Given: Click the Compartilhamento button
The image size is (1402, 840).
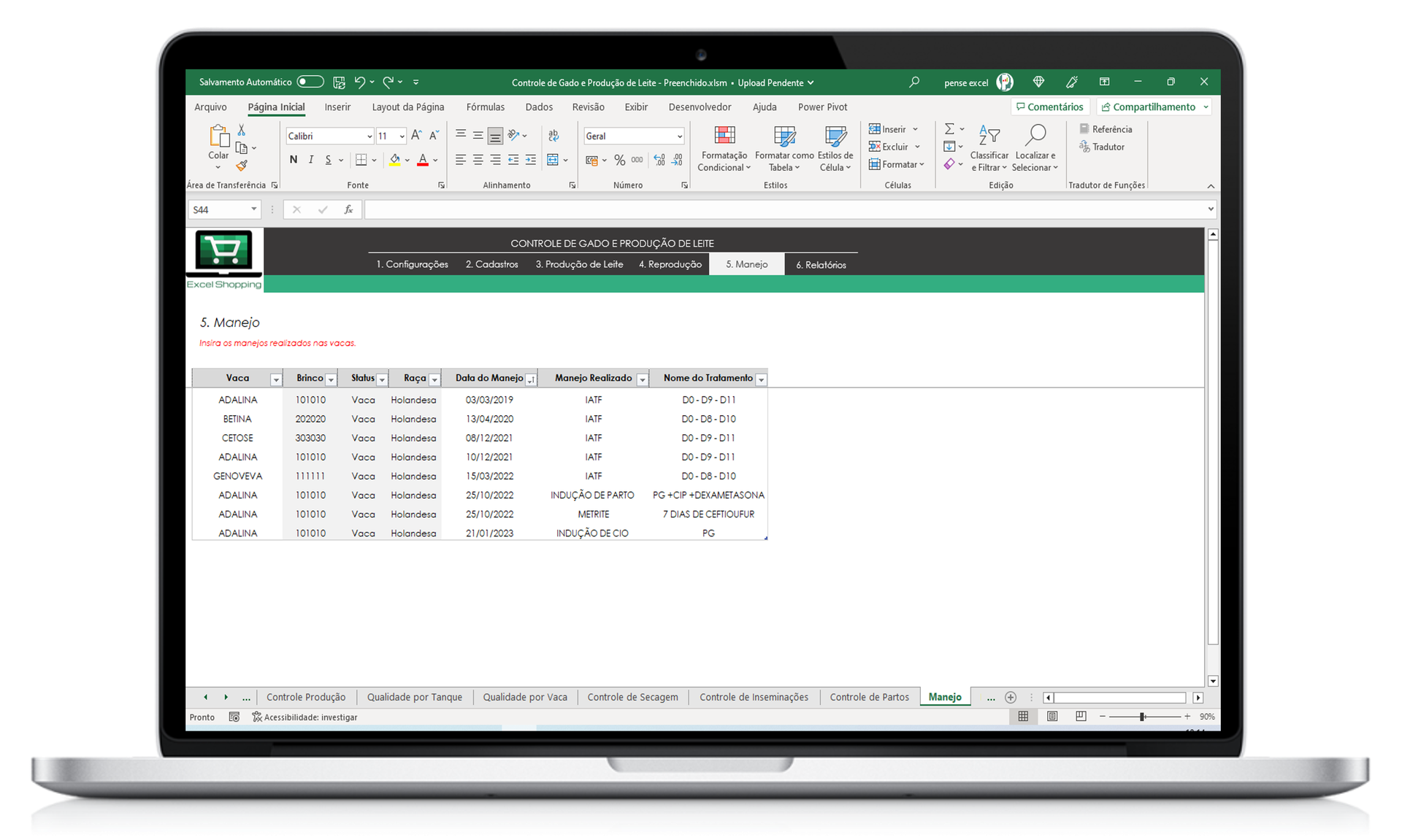Looking at the screenshot, I should [1148, 107].
